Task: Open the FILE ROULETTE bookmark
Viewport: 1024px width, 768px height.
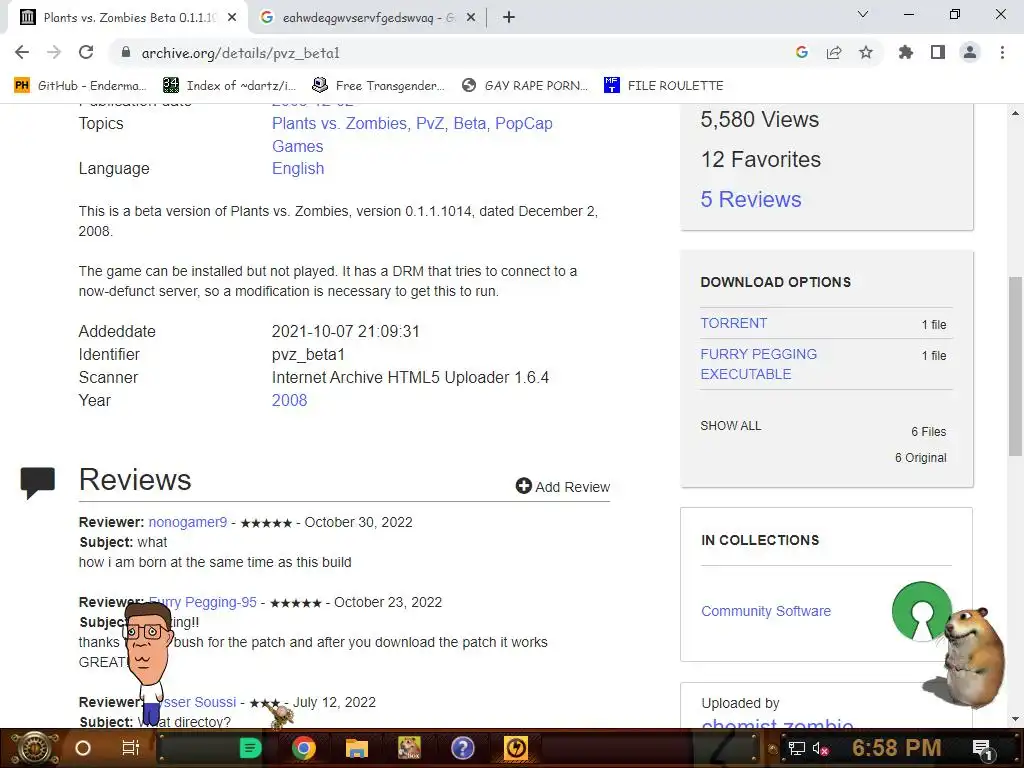Action: [x=664, y=86]
